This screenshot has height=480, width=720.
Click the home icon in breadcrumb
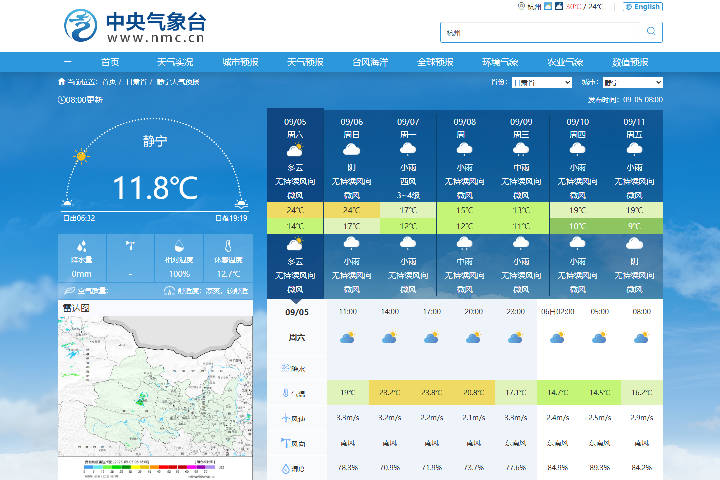point(62,82)
